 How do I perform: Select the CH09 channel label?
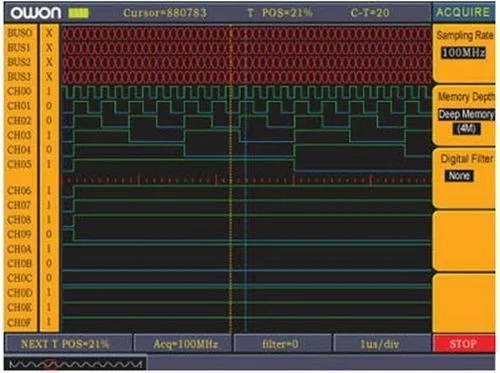point(19,234)
